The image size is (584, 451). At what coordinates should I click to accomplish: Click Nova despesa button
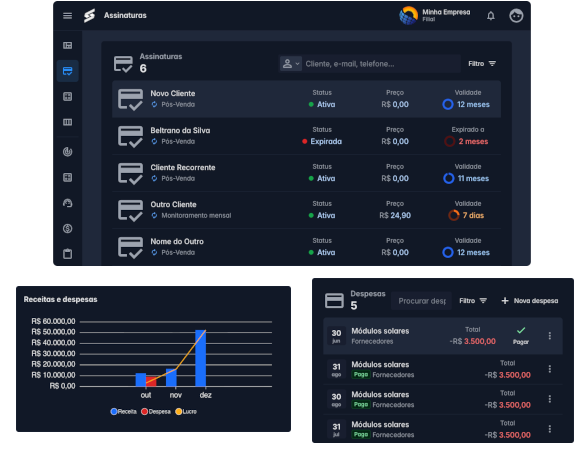pyautogui.click(x=530, y=301)
